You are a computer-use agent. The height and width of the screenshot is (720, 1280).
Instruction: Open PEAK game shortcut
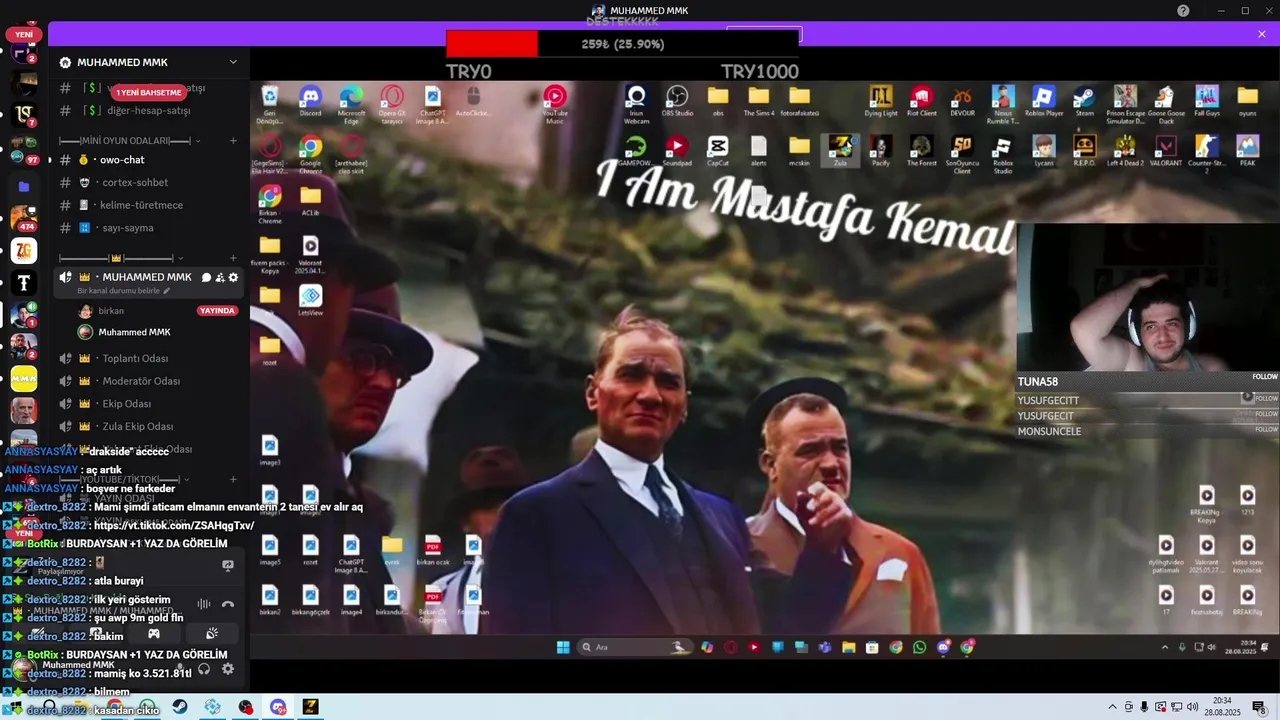1247,150
